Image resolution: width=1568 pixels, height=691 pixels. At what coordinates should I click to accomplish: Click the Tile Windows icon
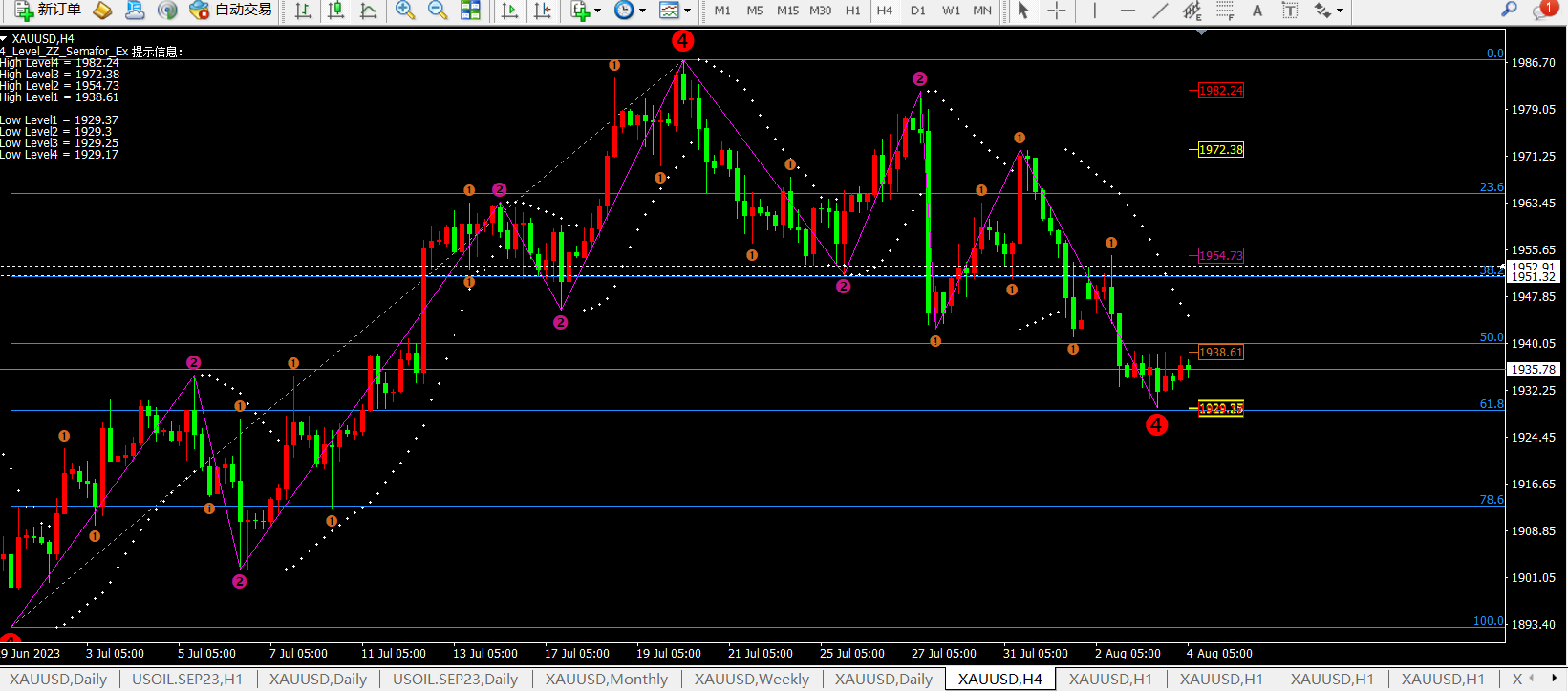tap(470, 11)
